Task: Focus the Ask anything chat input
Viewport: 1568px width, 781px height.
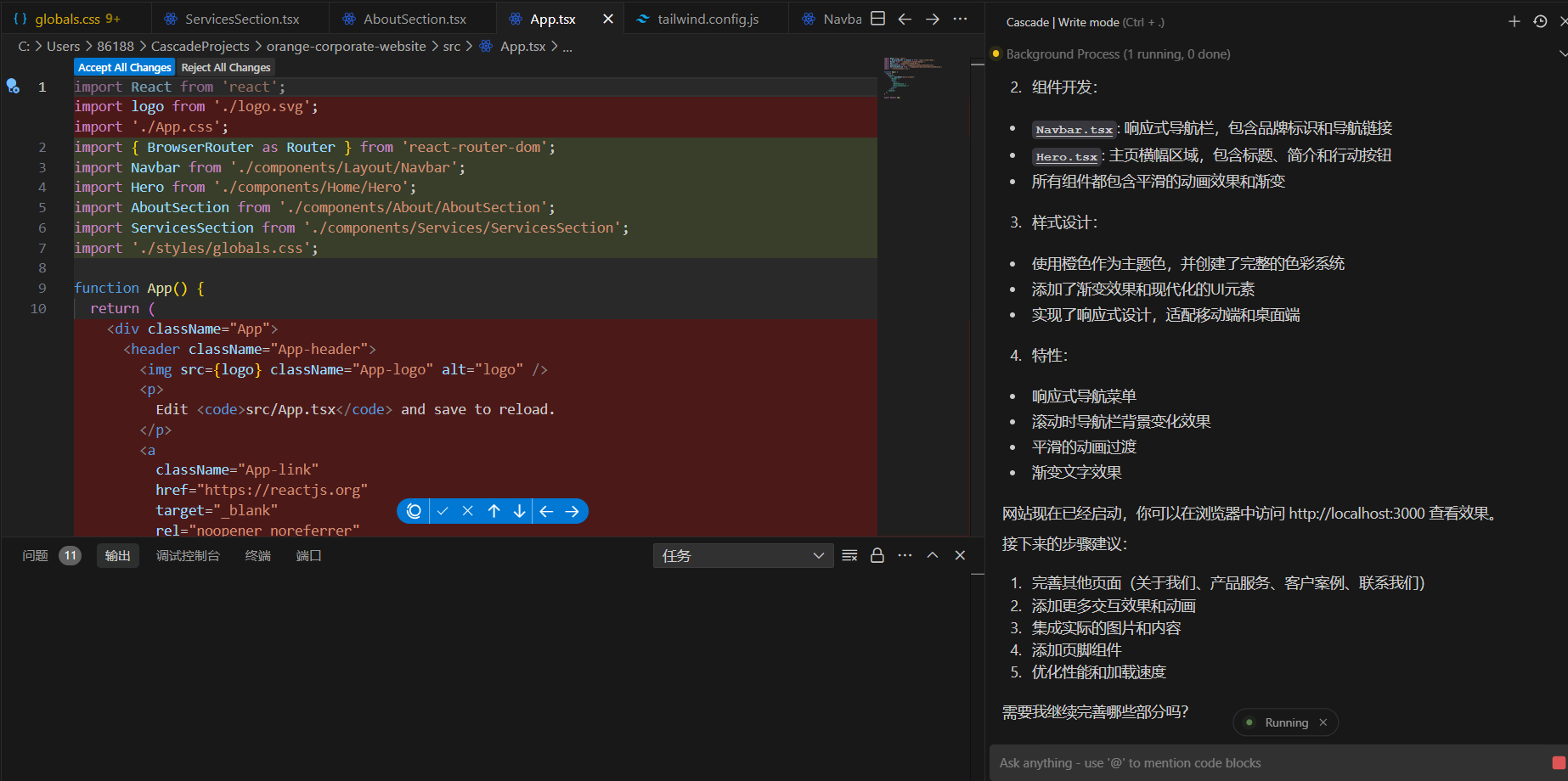Action: point(1266,762)
